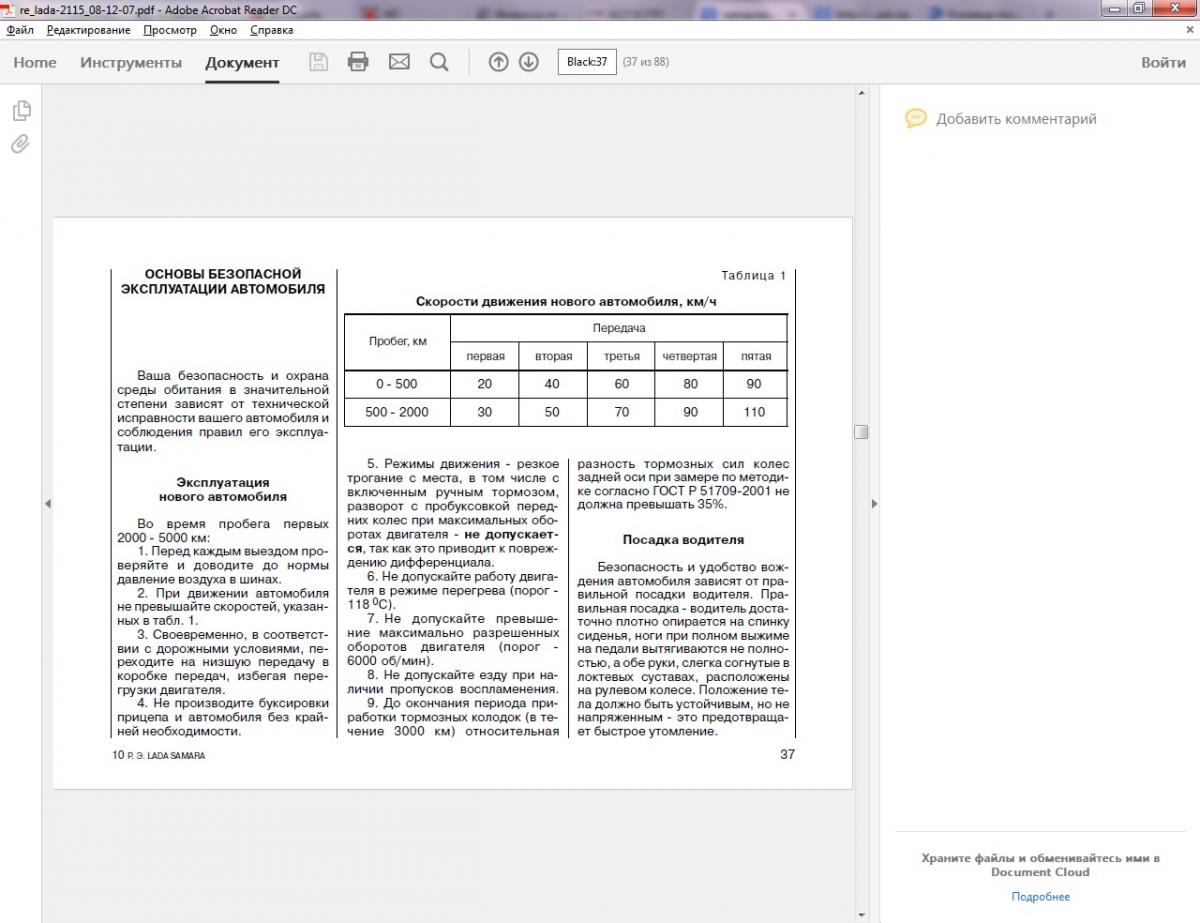The width and height of the screenshot is (1200, 923).
Task: Click the table cell with value 40
Action: (553, 384)
